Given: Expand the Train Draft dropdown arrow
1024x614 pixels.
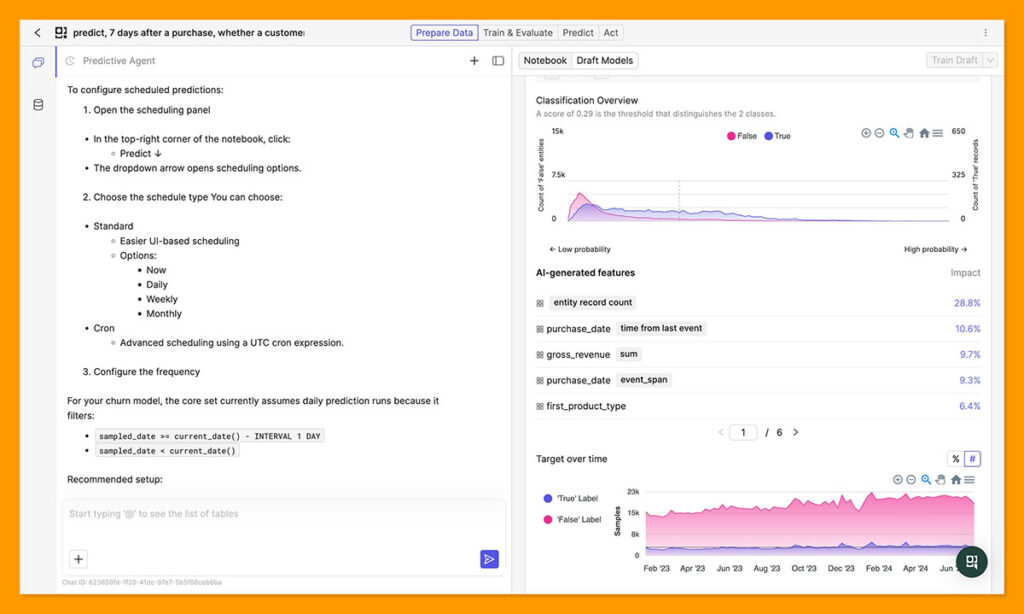Looking at the screenshot, I should point(991,60).
